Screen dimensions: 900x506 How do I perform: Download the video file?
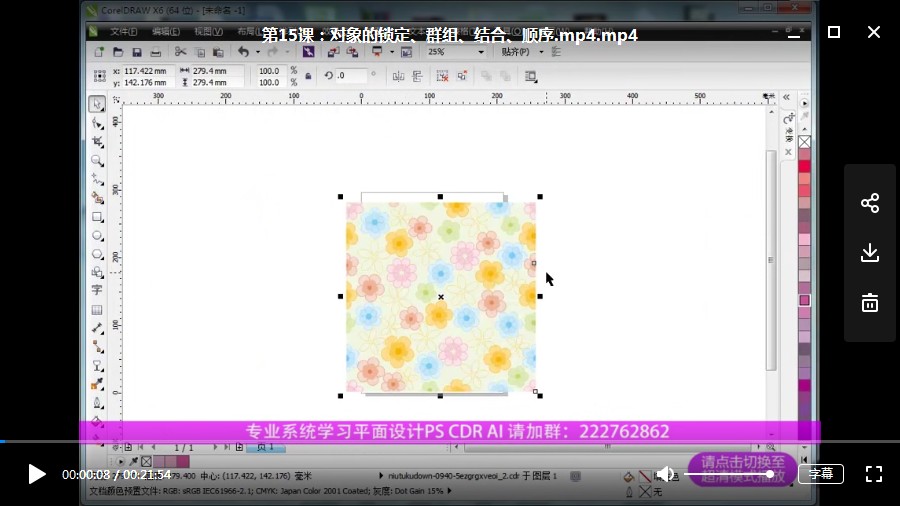coord(869,253)
